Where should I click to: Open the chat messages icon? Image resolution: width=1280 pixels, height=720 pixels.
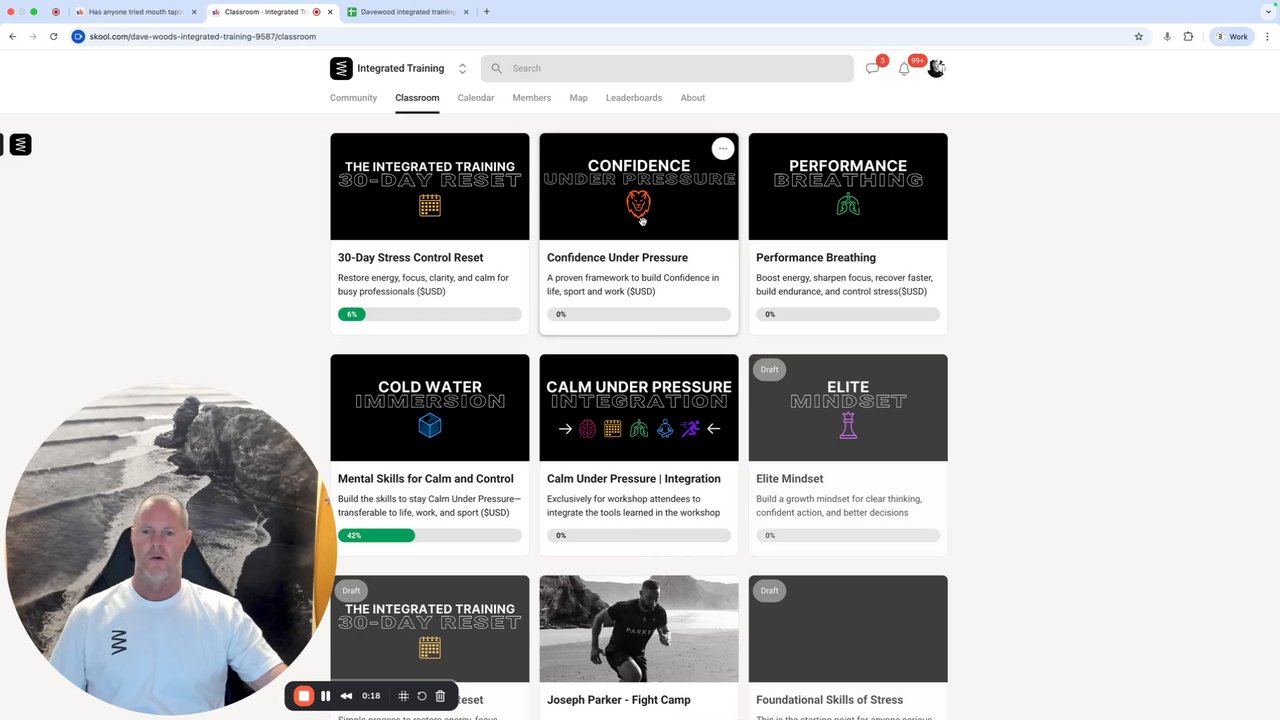tap(872, 68)
